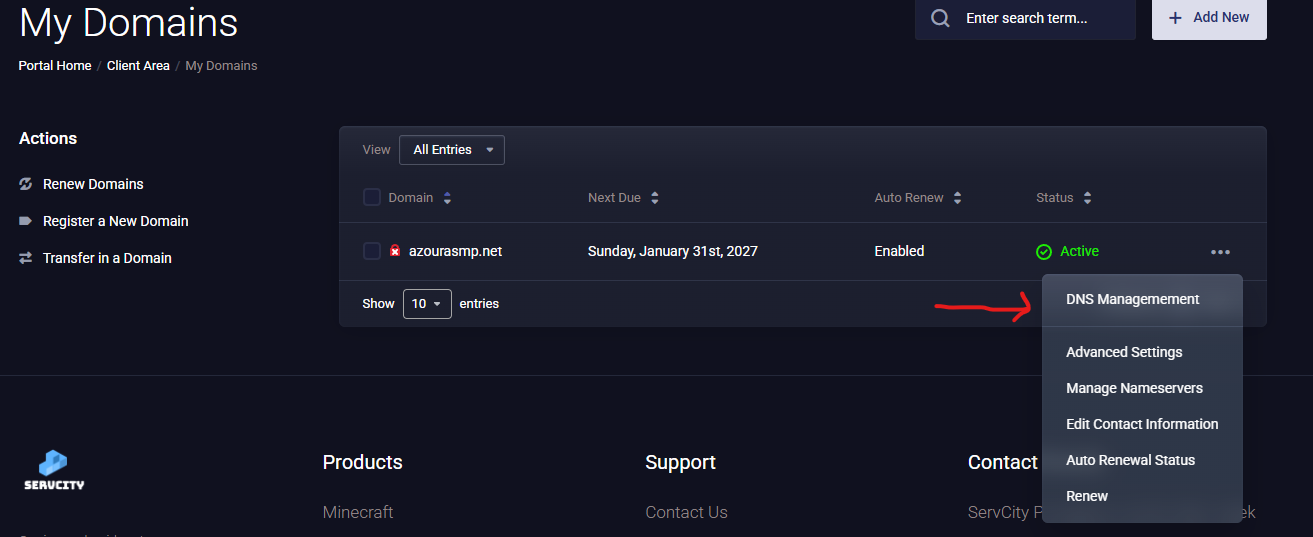Click the ServCity logo in footer
Viewport: 1313px width, 537px height.
point(54,470)
